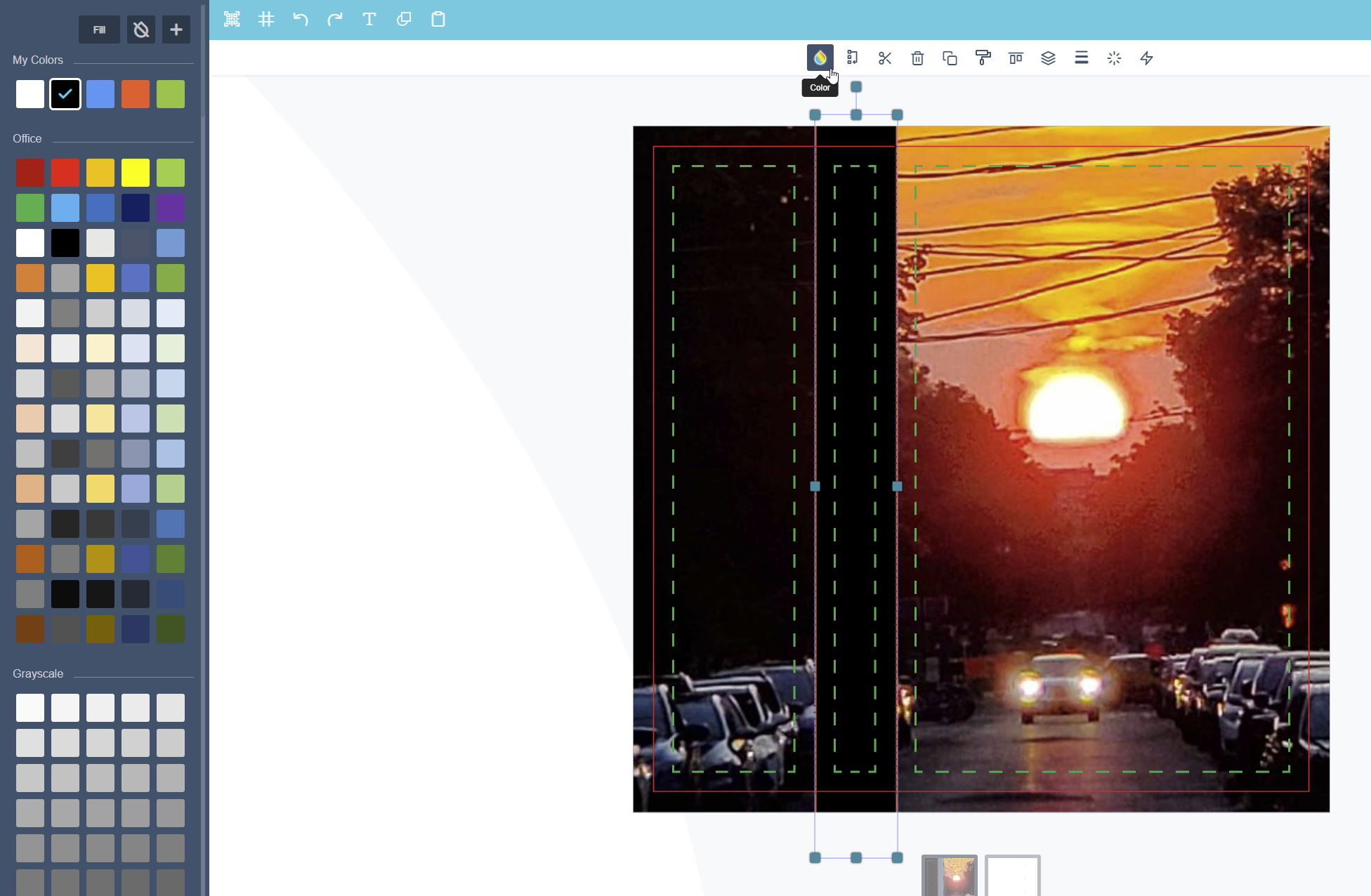The image size is (1371, 896).
Task: Choose the orange swatch in My Colors
Action: [136, 94]
